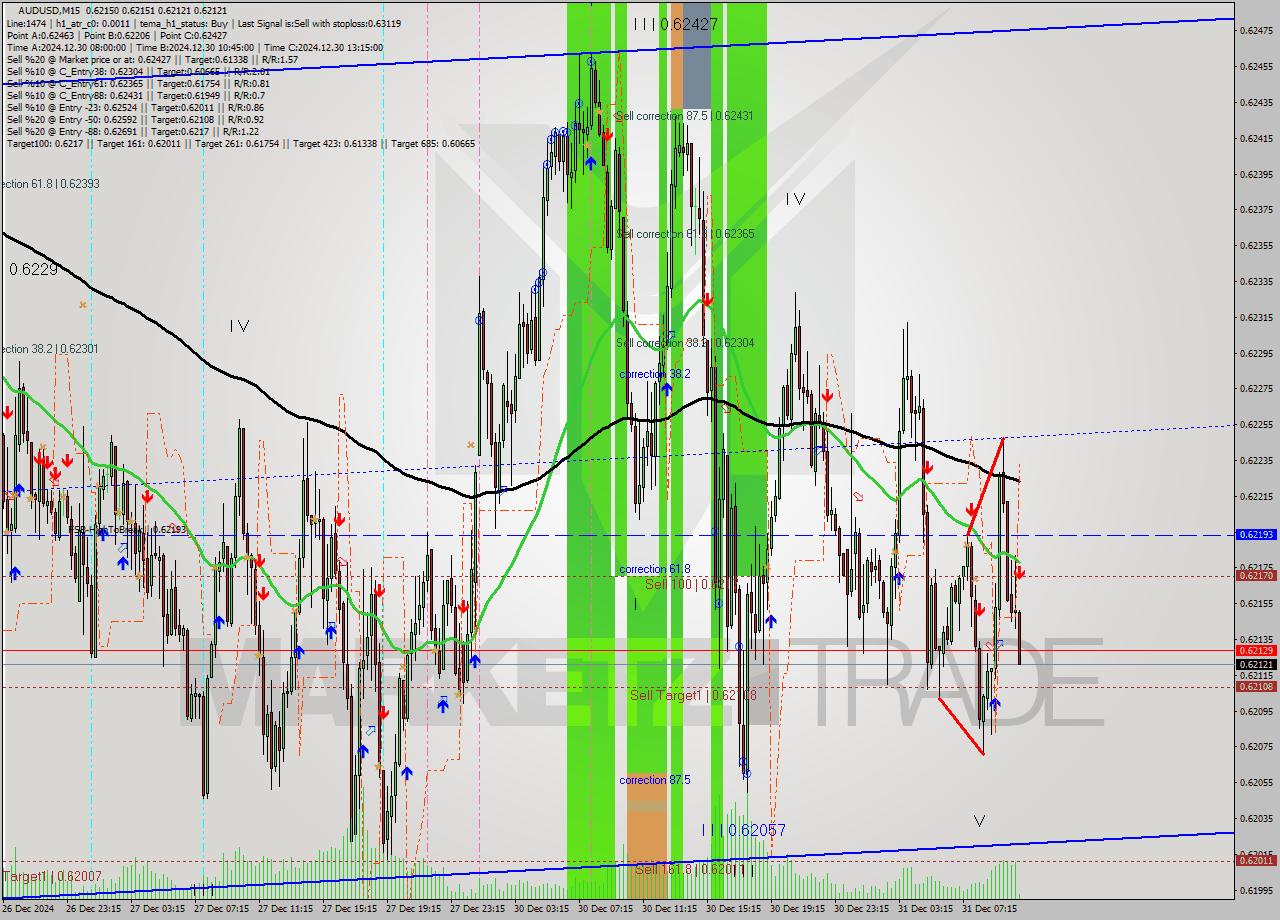Click the 'Time A:2024.12.30 08:00:00' line
Screen dimensions: 1280x920
(194, 46)
